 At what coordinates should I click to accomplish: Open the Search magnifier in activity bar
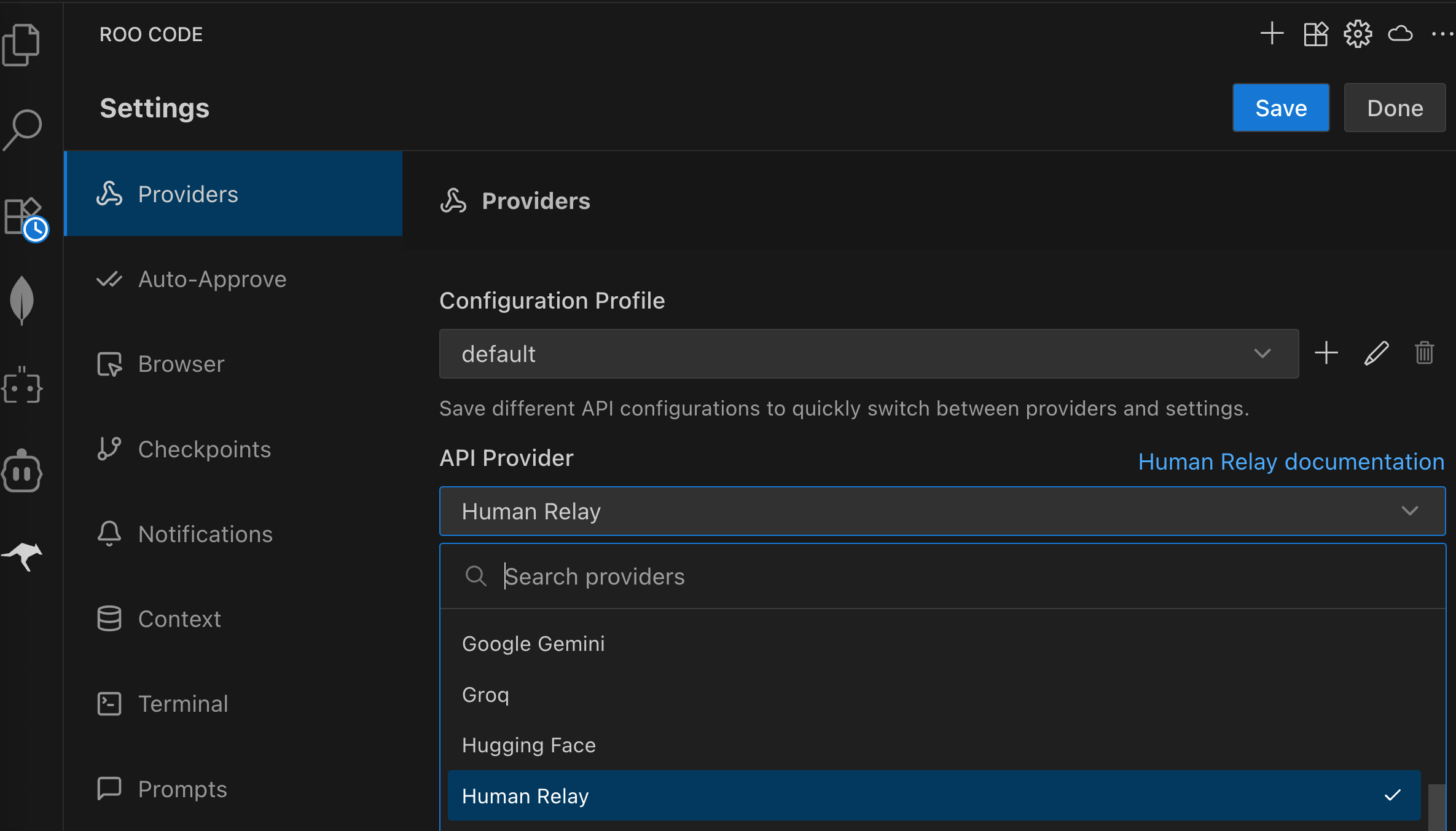coord(22,130)
